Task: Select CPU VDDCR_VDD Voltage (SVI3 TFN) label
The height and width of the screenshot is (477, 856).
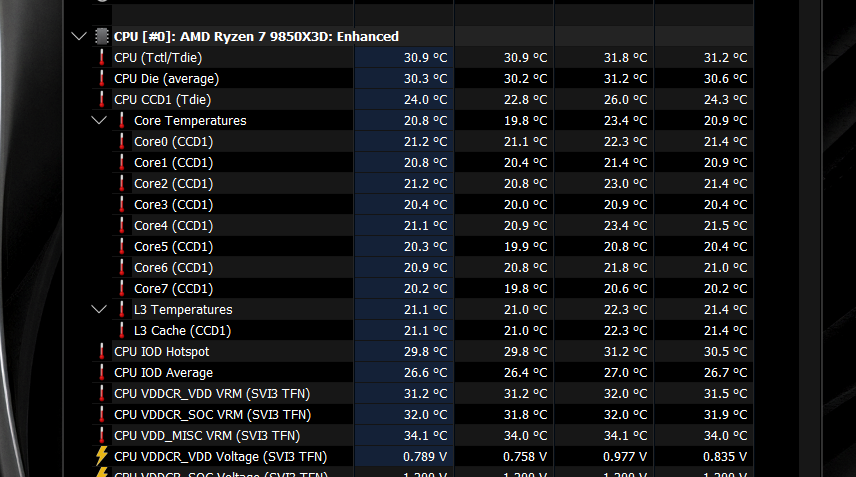Action: click(221, 457)
